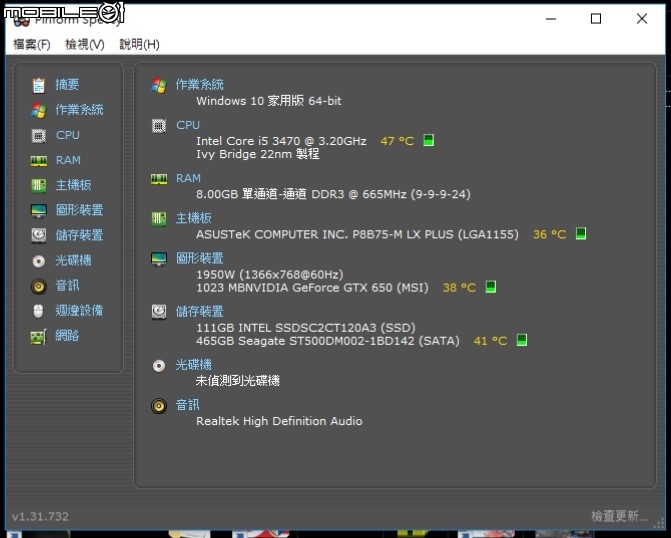Open the CPU heading link in summary
Image resolution: width=671 pixels, height=538 pixels.
(188, 125)
